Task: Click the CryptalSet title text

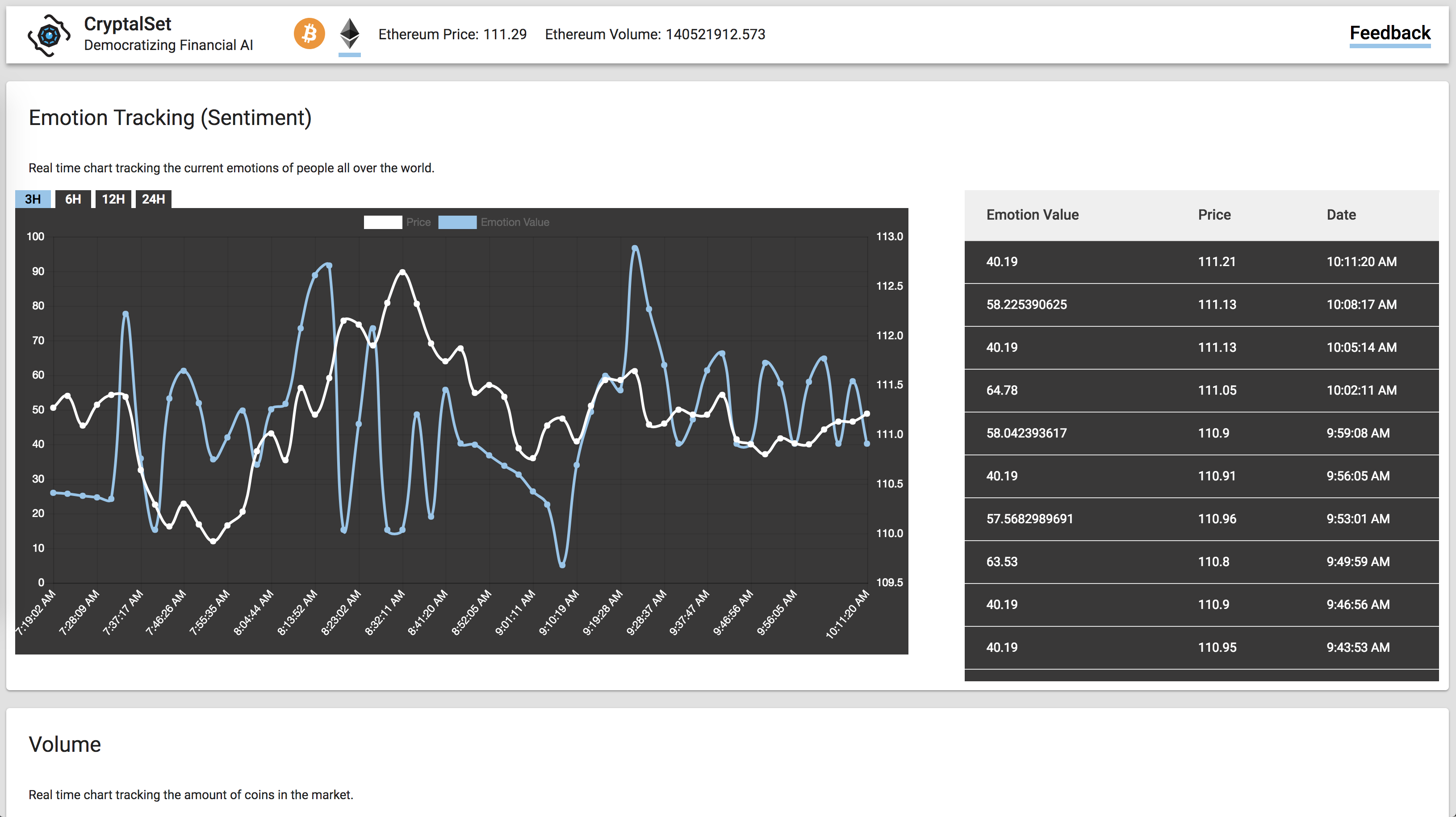Action: click(127, 24)
